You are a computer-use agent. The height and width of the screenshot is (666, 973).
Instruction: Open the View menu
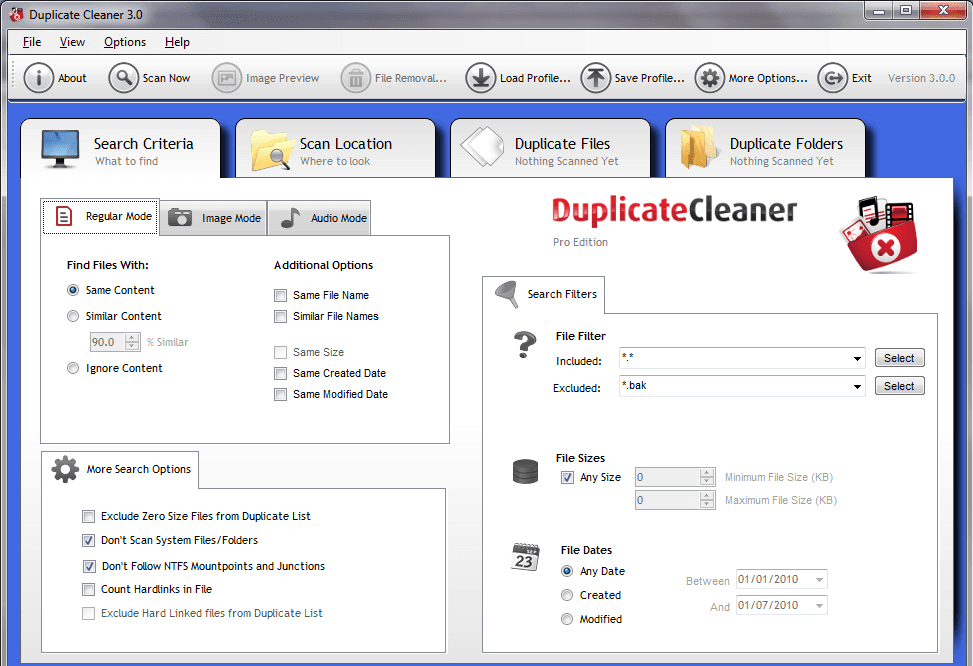[73, 42]
